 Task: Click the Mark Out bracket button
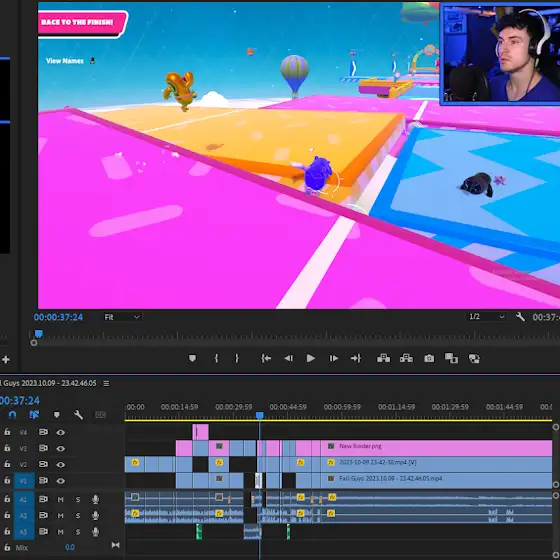tap(236, 358)
